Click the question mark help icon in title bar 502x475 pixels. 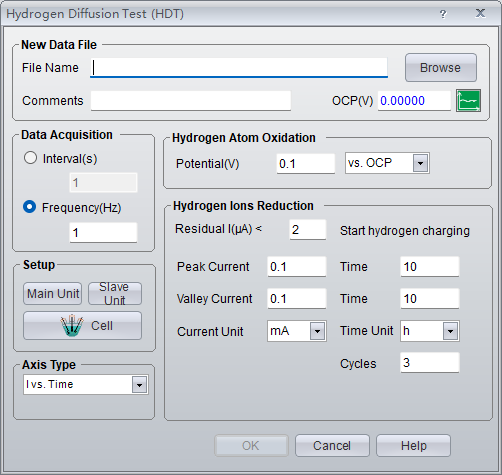tap(443, 14)
